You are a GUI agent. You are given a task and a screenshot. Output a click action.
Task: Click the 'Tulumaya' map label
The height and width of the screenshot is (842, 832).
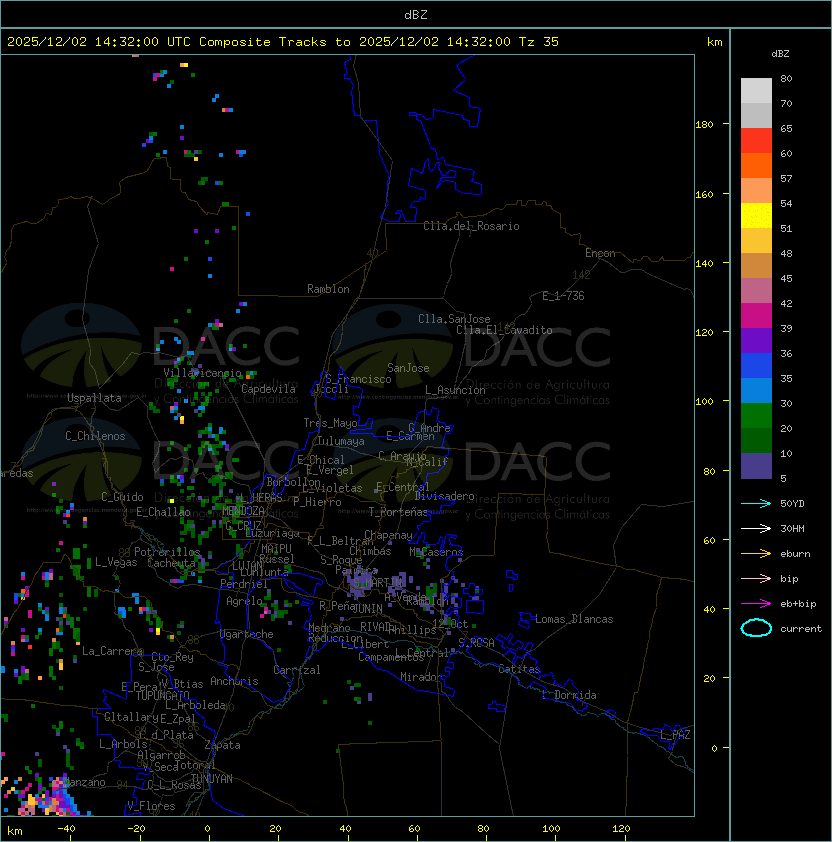coord(341,441)
